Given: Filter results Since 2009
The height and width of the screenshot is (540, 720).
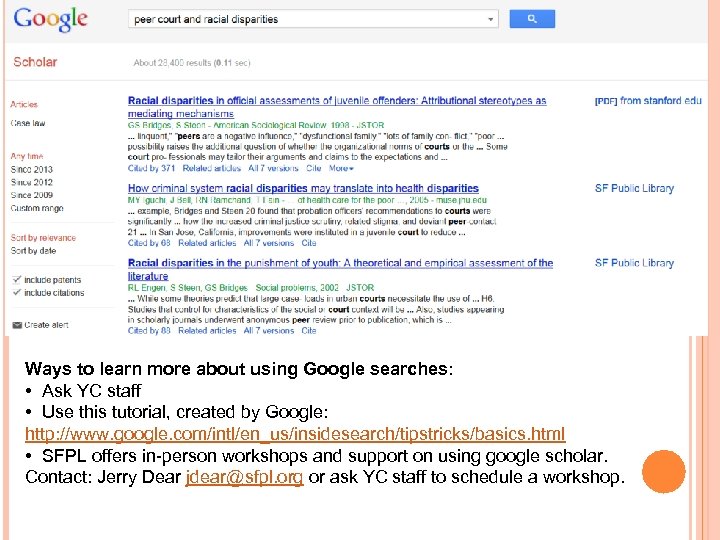Looking at the screenshot, I should click(31, 195).
